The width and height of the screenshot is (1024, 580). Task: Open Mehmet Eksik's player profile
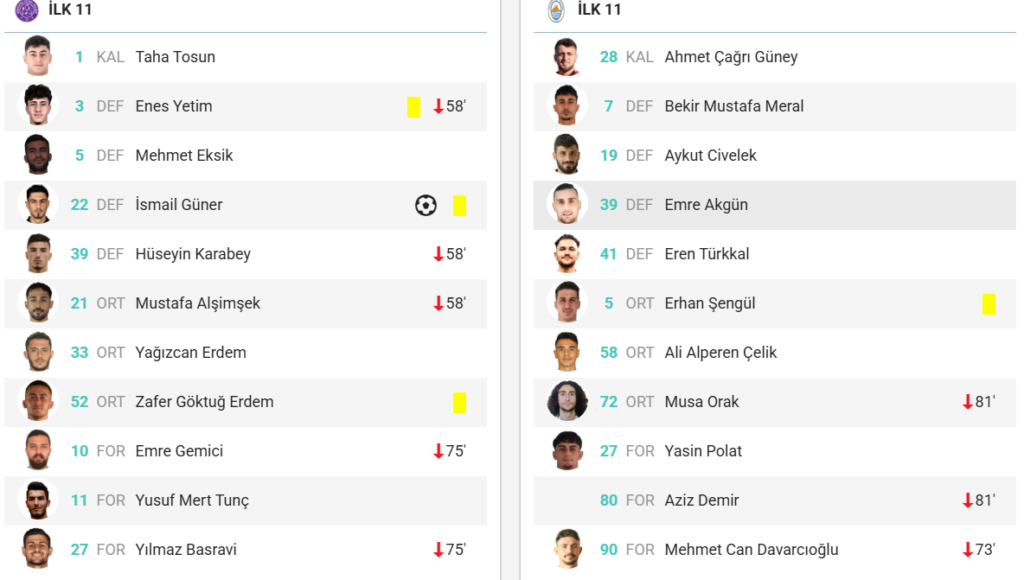tap(184, 155)
